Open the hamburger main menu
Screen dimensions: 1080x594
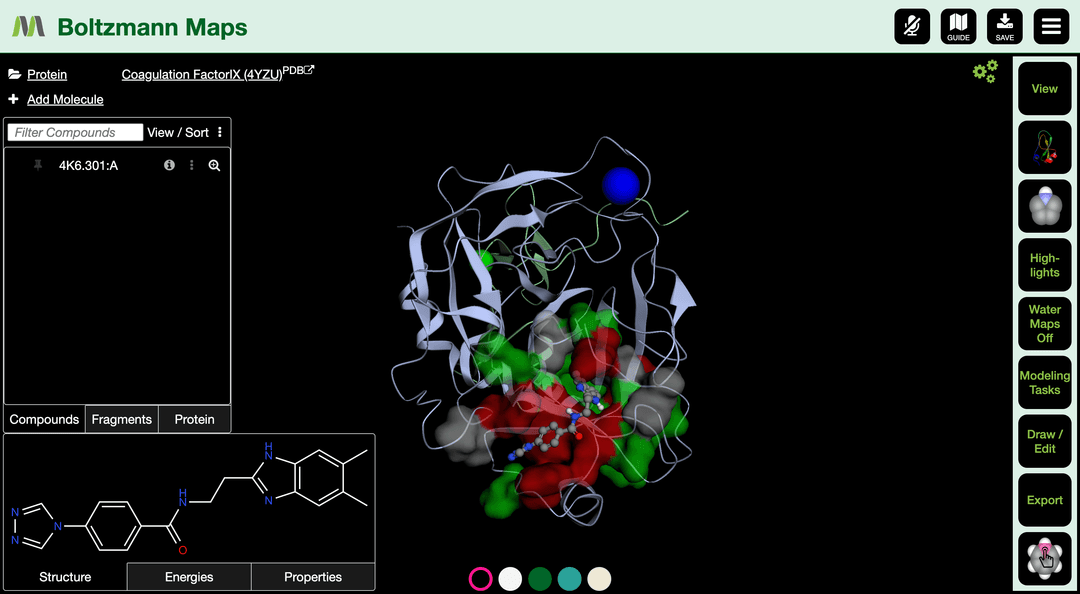pyautogui.click(x=1051, y=26)
